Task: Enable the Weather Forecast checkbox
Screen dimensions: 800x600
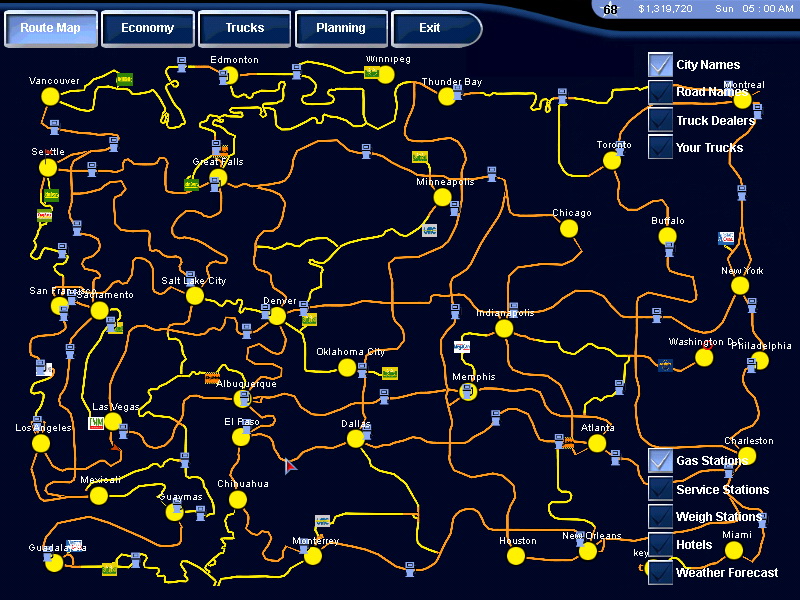Action: pos(660,572)
